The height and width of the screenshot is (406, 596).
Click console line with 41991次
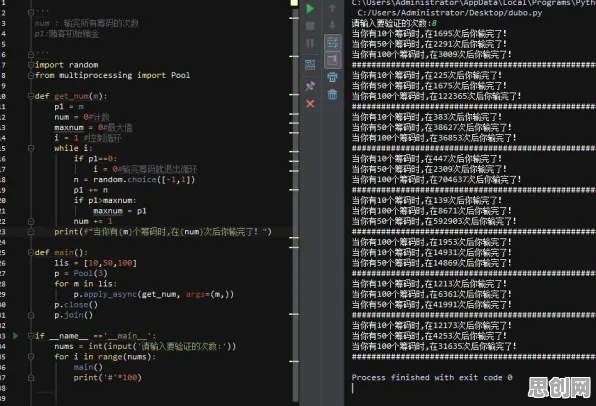[x=432, y=304]
